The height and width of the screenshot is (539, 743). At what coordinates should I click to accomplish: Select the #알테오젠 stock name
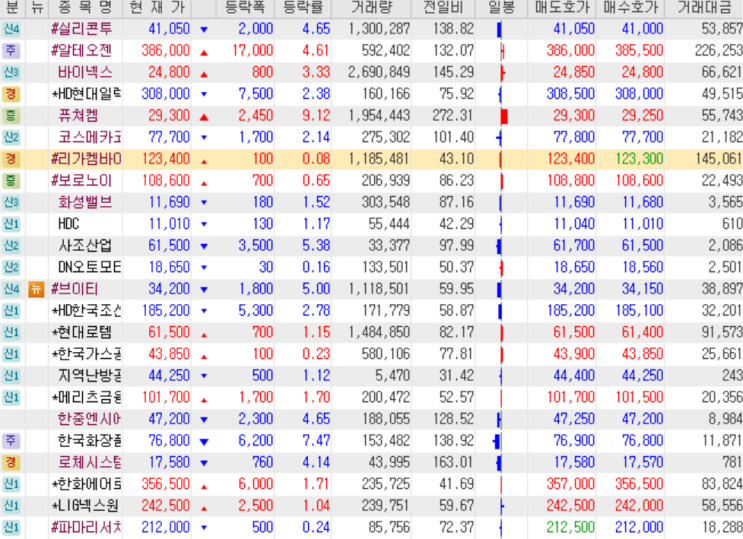(82, 51)
